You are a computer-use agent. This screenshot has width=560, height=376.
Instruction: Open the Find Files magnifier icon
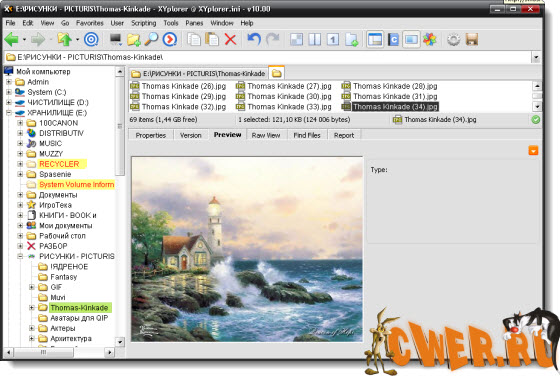pyautogui.click(x=151, y=39)
